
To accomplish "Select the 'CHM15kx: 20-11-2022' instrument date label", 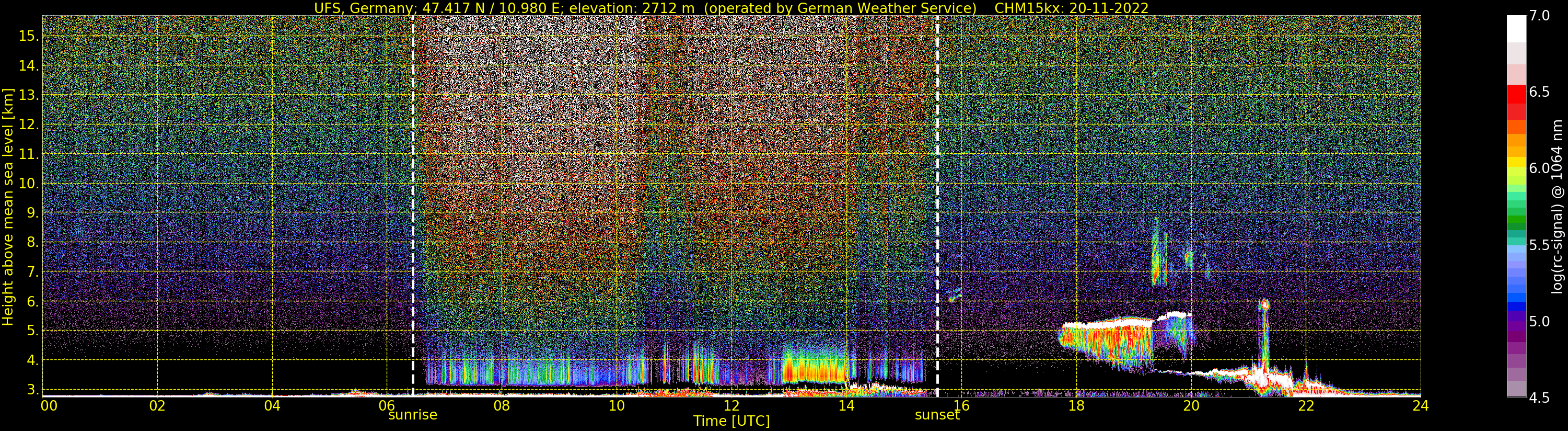I will (x=1071, y=8).
